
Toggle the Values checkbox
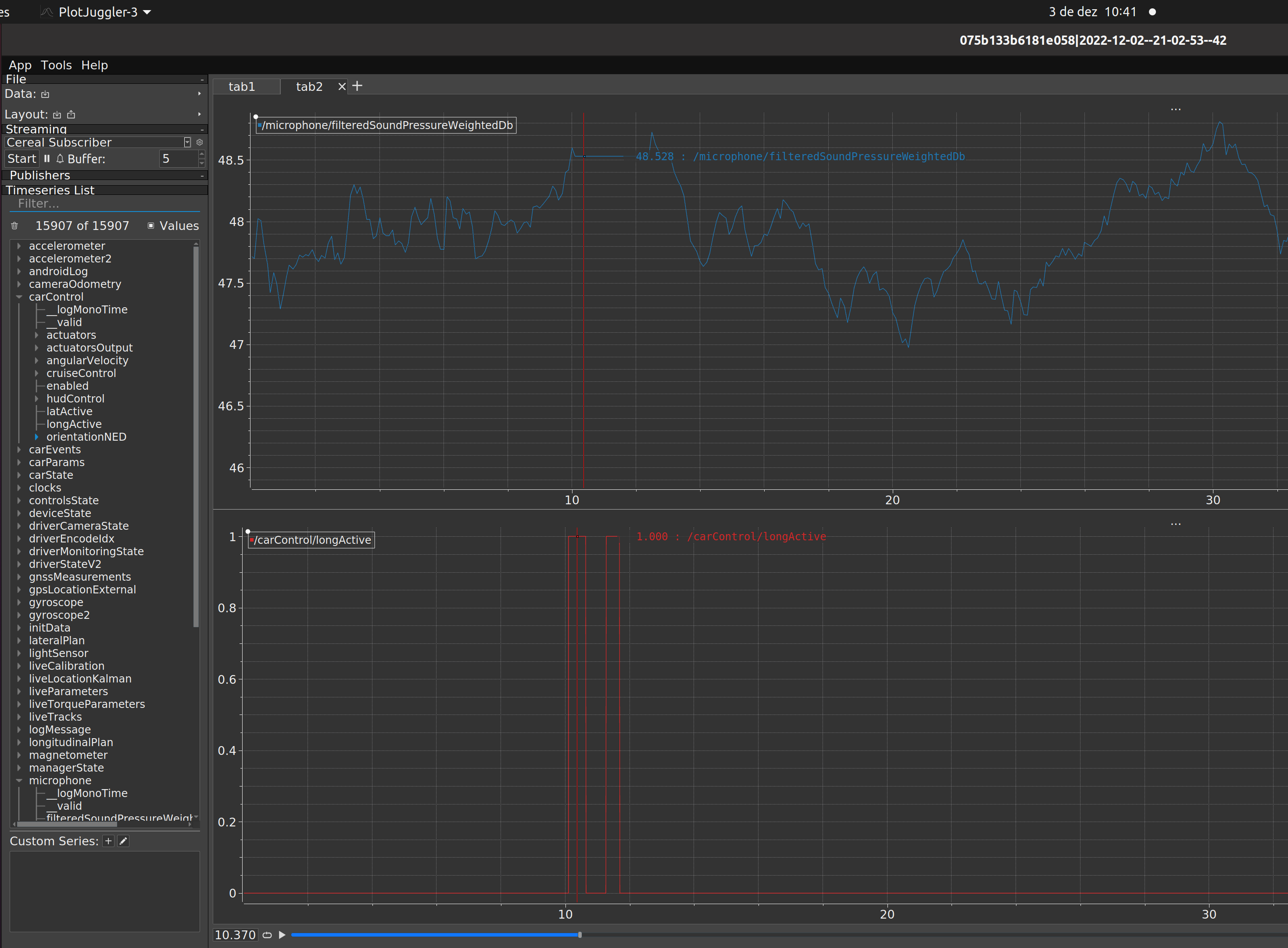151,226
